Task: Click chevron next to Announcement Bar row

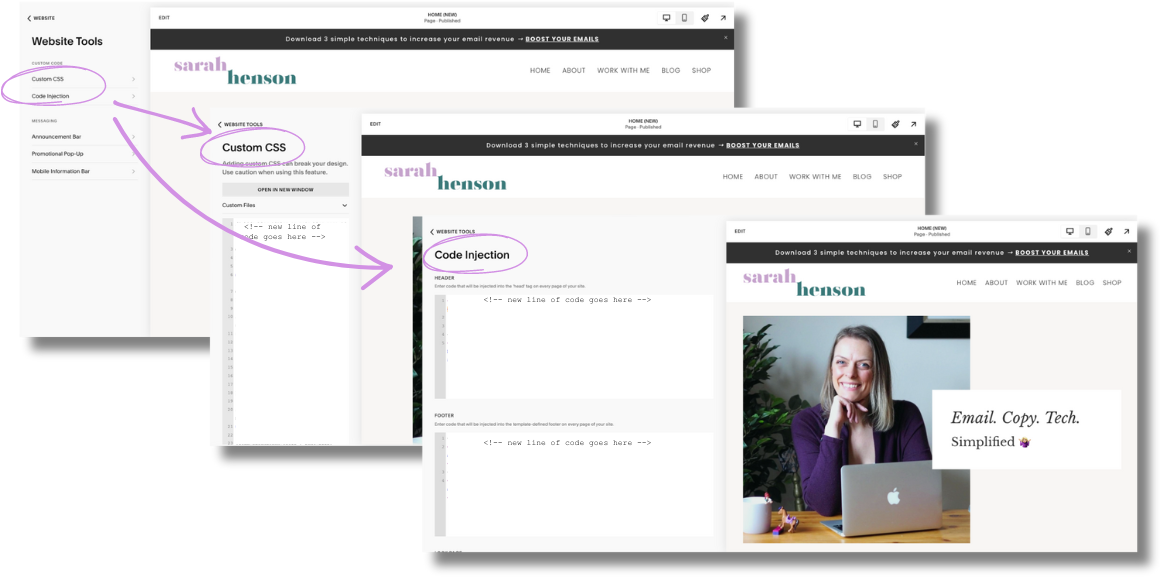Action: click(134, 137)
